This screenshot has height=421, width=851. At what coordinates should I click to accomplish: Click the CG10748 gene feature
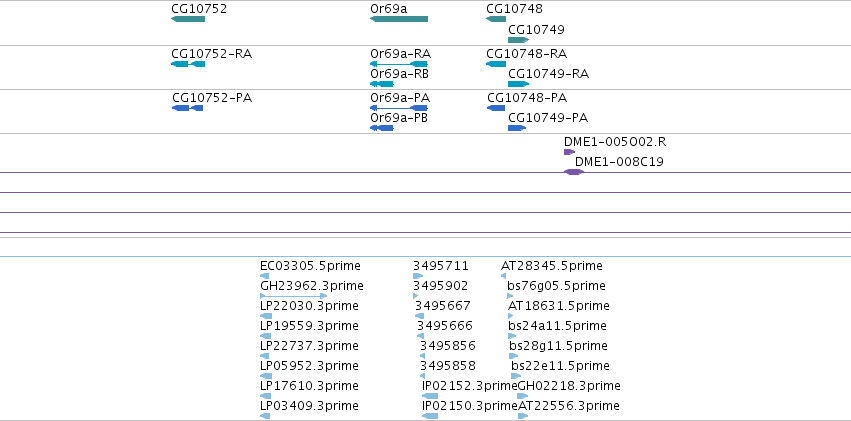(x=496, y=19)
